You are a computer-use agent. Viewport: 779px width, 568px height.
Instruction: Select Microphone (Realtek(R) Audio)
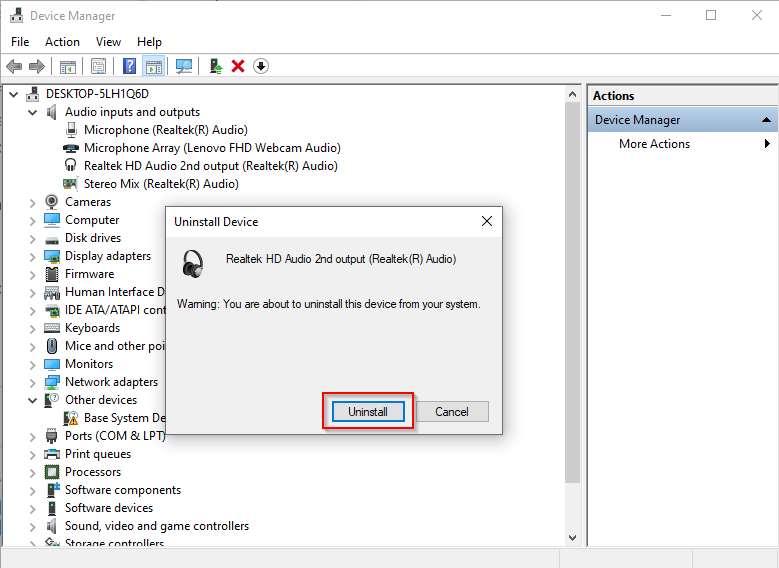(x=165, y=130)
